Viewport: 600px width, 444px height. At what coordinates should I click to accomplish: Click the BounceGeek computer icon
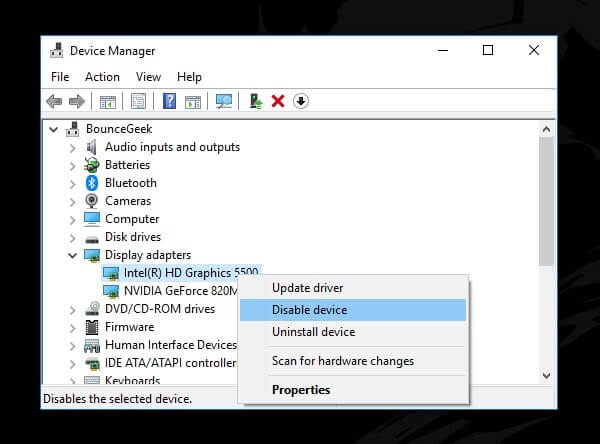(73, 129)
